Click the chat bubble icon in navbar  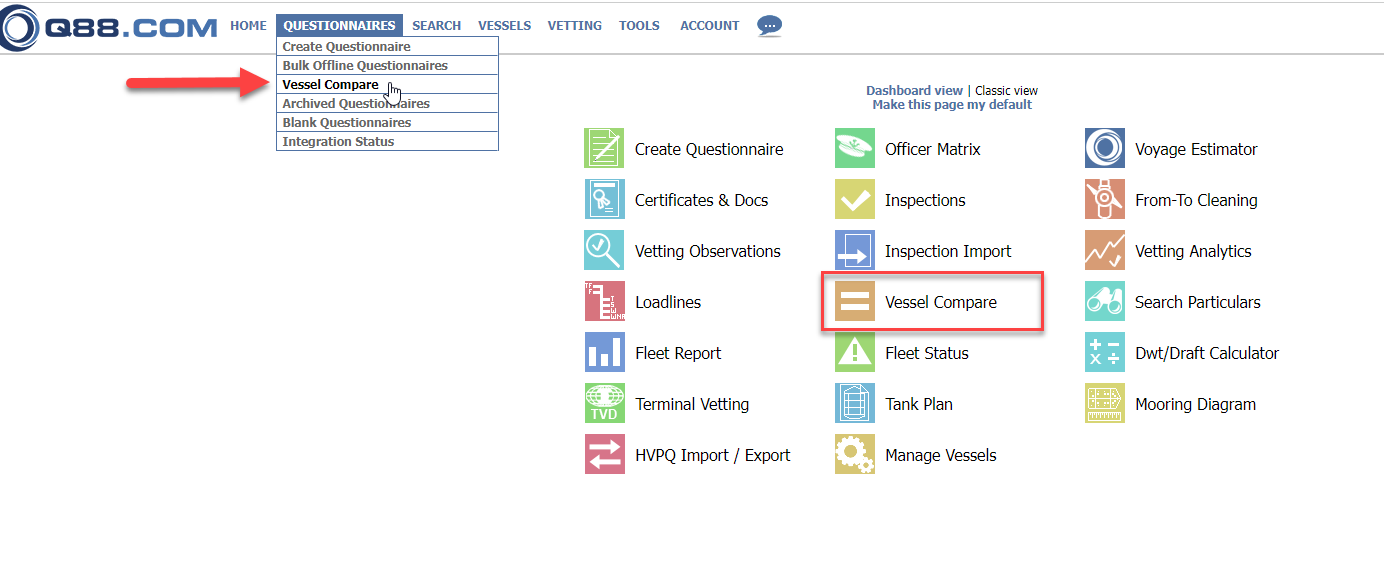pyautogui.click(x=769, y=26)
